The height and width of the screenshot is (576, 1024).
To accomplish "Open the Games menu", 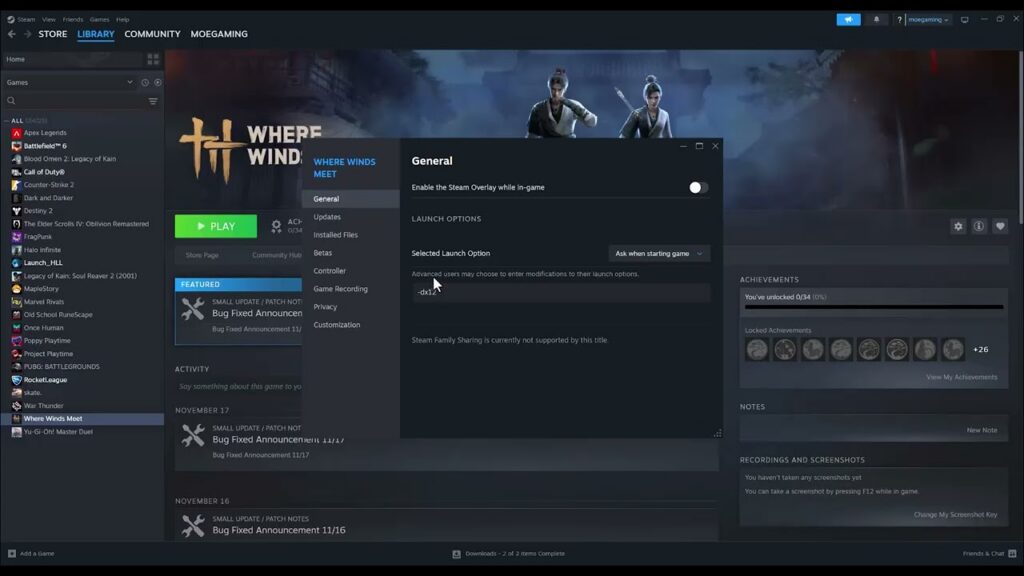I will click(99, 20).
